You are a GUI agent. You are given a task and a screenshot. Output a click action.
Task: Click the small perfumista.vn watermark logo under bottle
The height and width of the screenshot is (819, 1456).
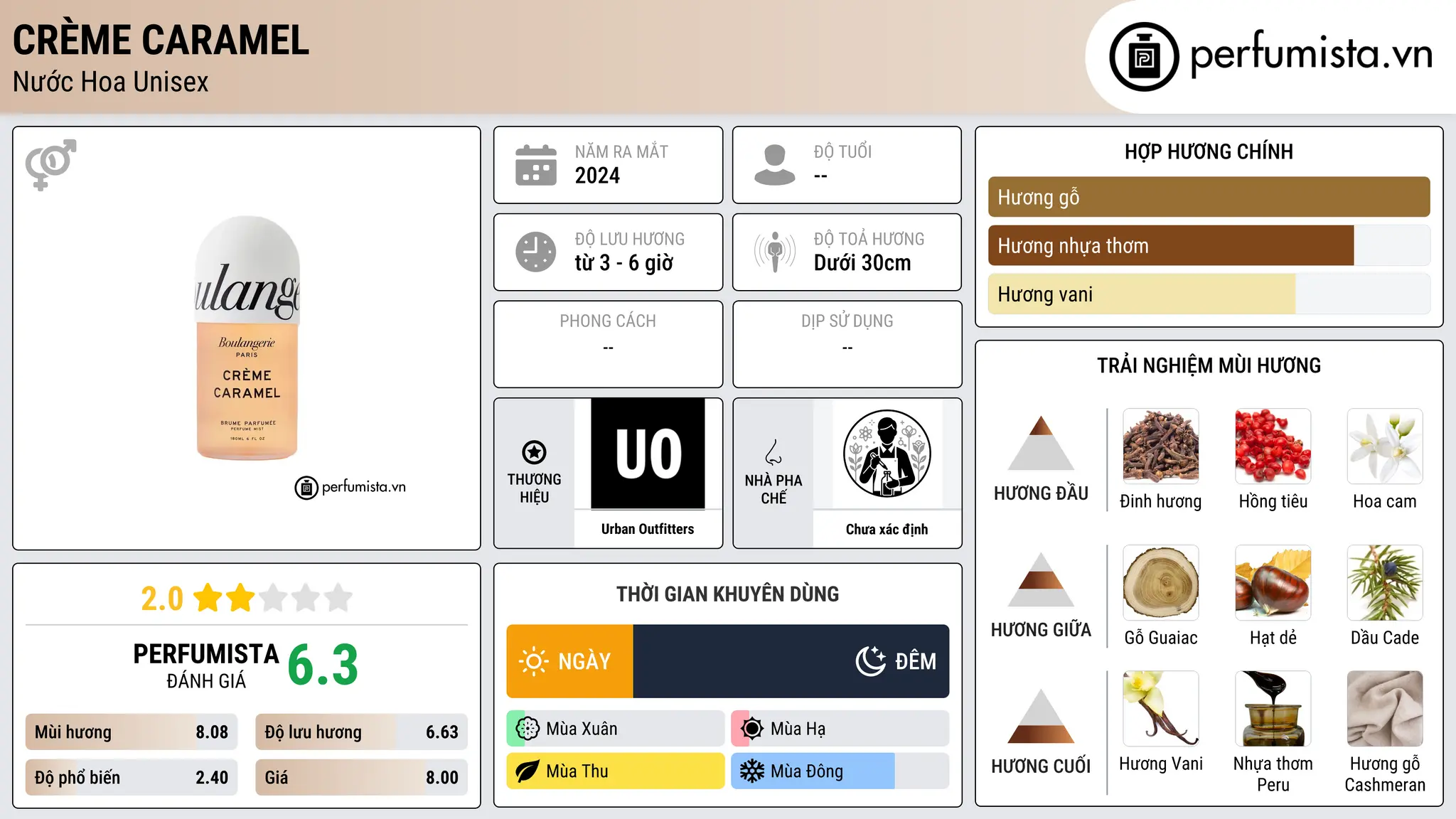click(x=350, y=488)
